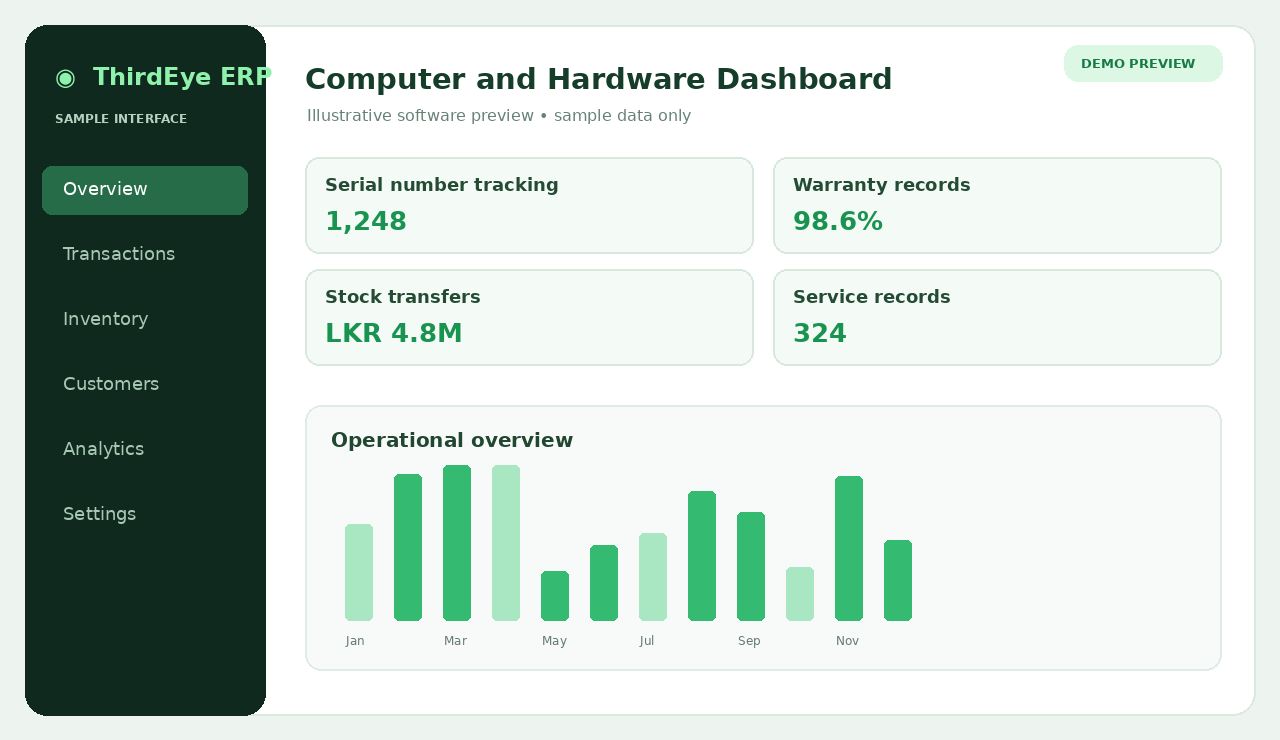Click the ThirdEye ERP logo icon
1280x740 pixels.
(x=65, y=78)
